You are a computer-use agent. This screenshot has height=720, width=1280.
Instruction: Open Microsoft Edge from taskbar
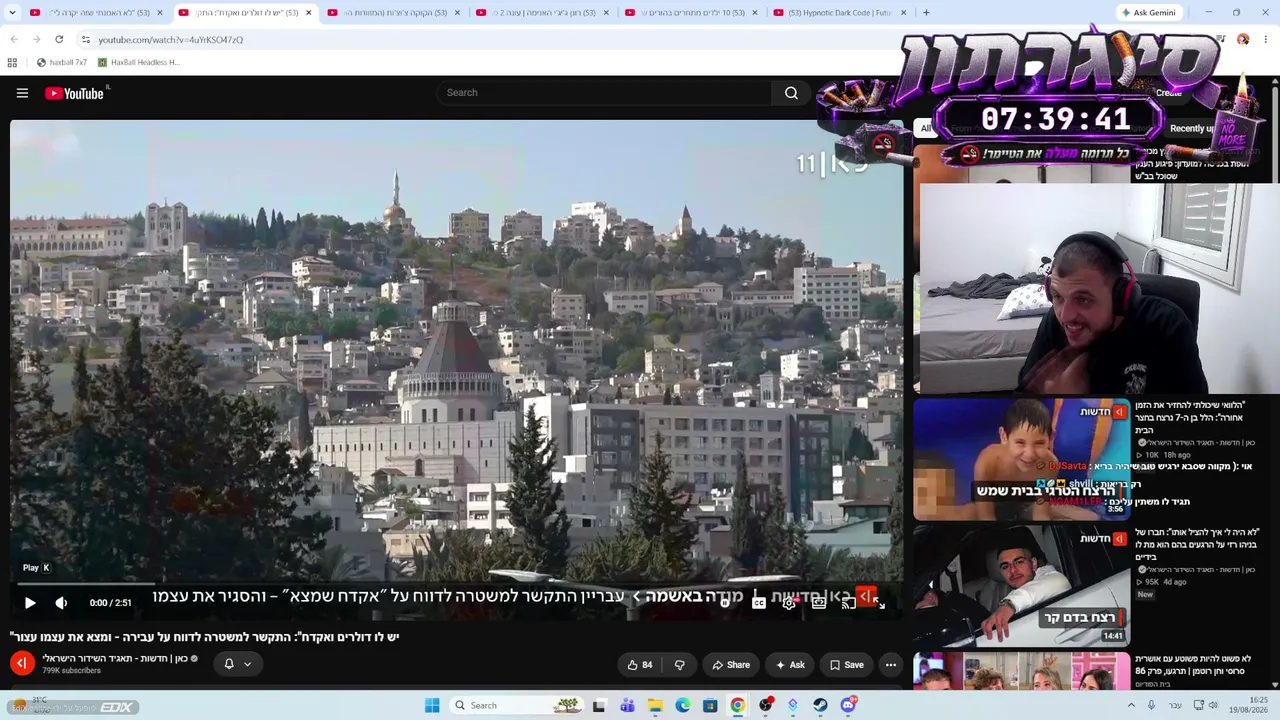click(x=682, y=706)
